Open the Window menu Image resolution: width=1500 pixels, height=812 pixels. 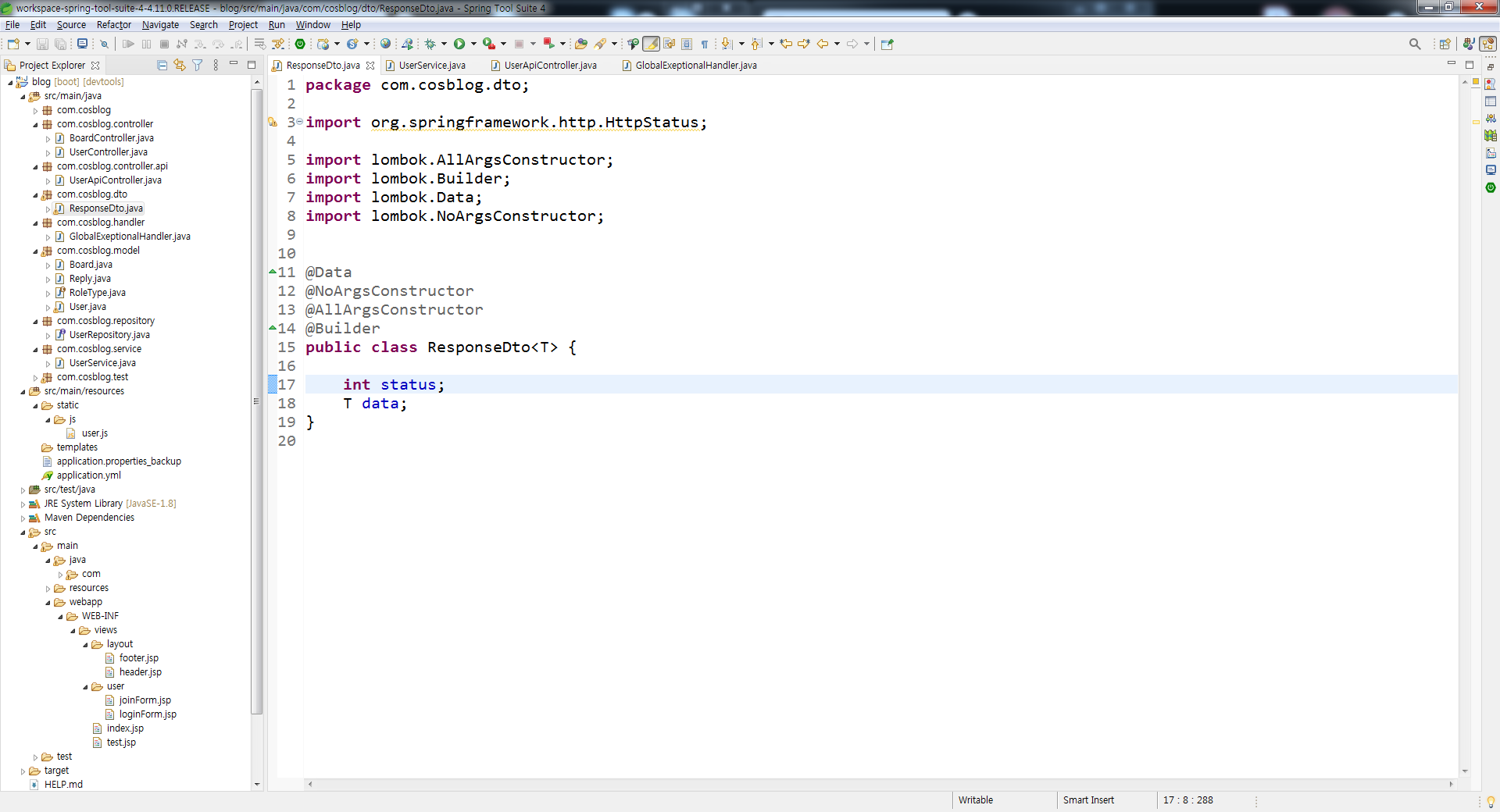tap(312, 25)
